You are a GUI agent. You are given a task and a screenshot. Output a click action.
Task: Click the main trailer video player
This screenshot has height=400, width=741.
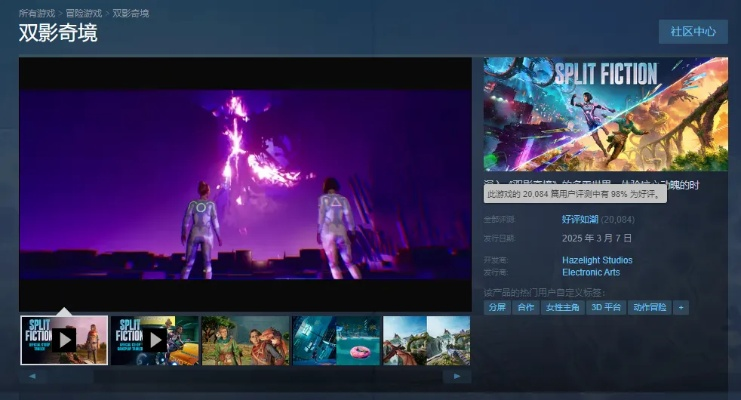tap(245, 184)
